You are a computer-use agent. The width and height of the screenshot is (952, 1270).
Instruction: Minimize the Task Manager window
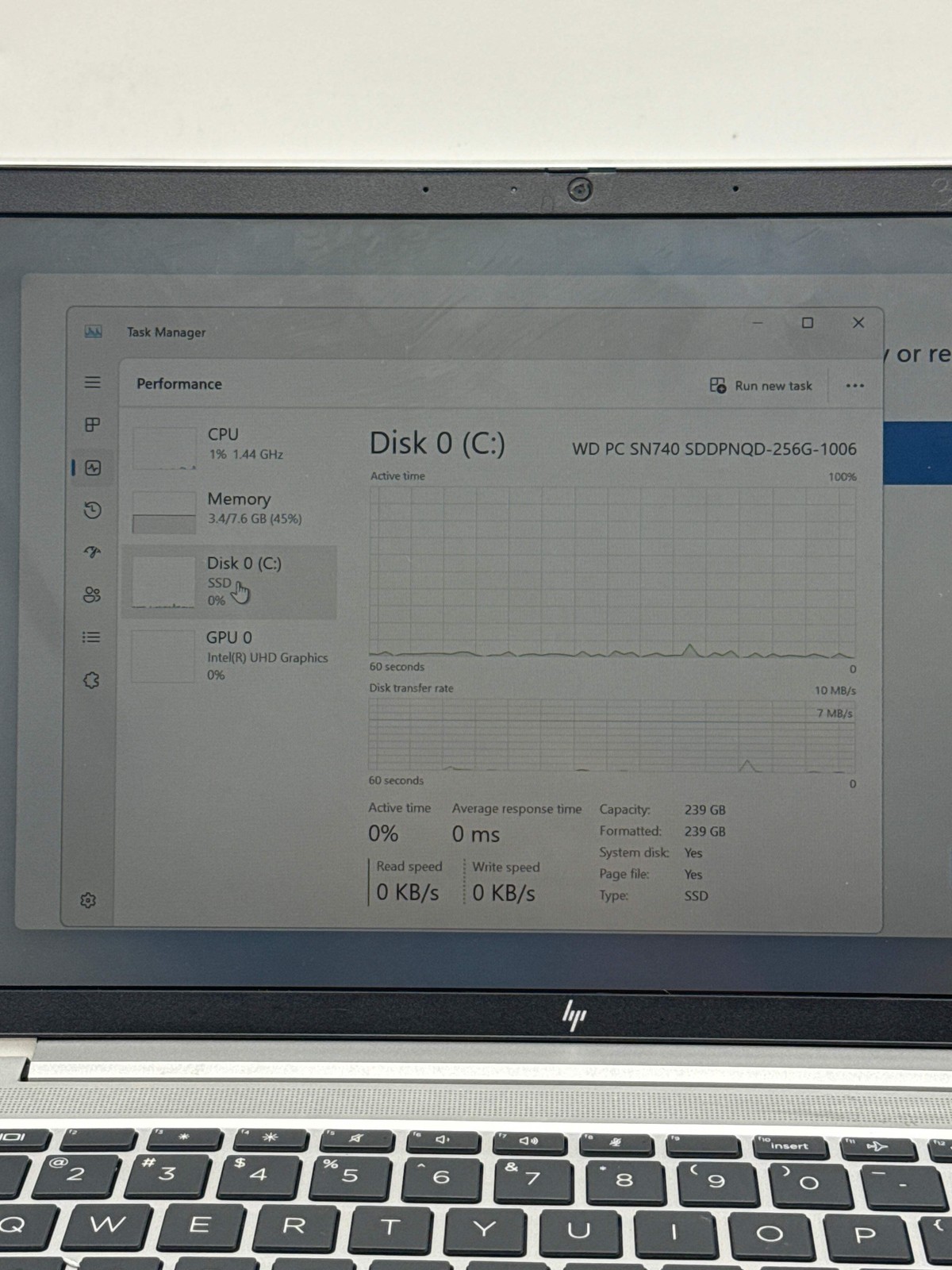click(758, 323)
